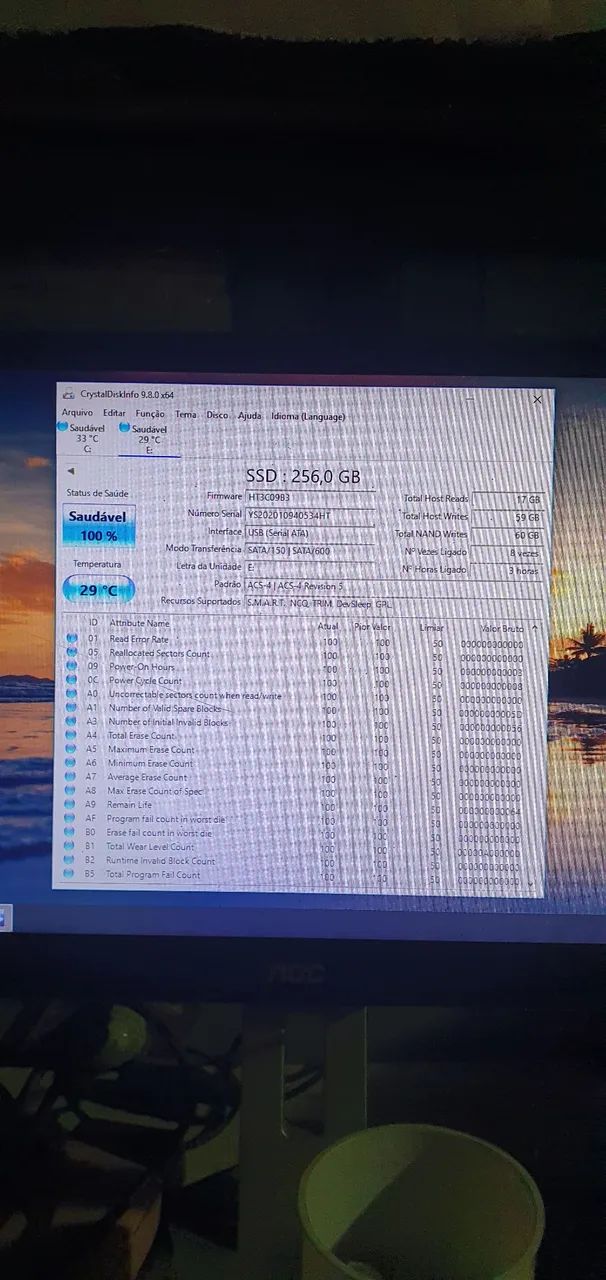Select the Power-On Hours attribute name
606x1280 pixels.
[x=142, y=667]
